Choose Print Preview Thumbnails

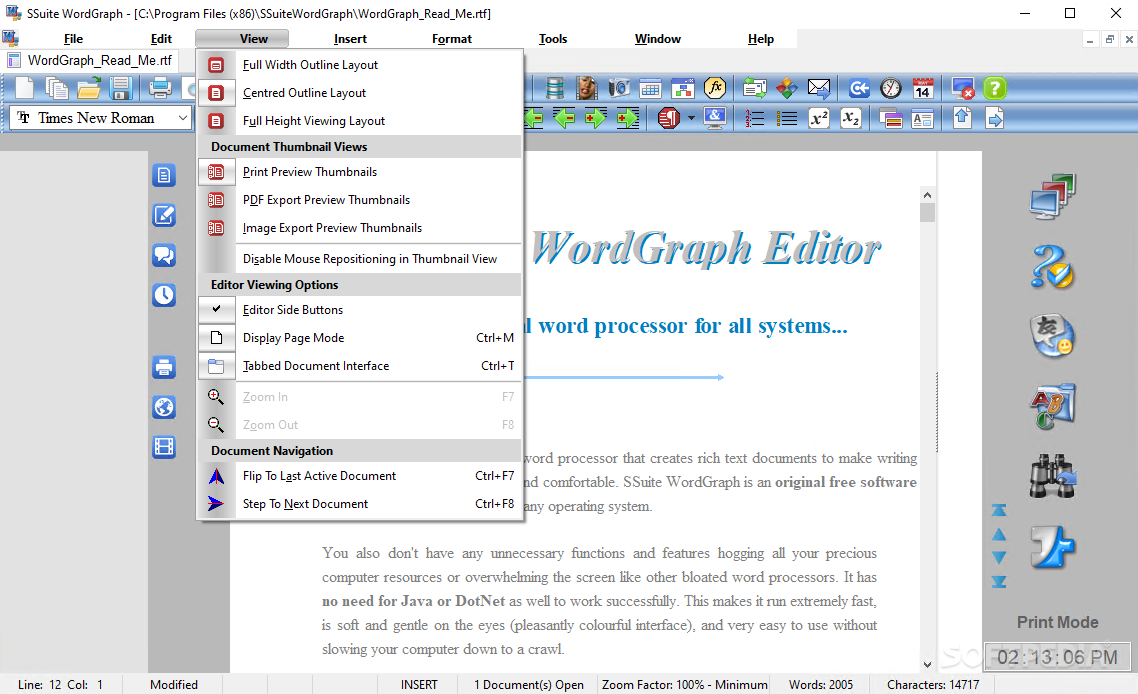click(360, 172)
